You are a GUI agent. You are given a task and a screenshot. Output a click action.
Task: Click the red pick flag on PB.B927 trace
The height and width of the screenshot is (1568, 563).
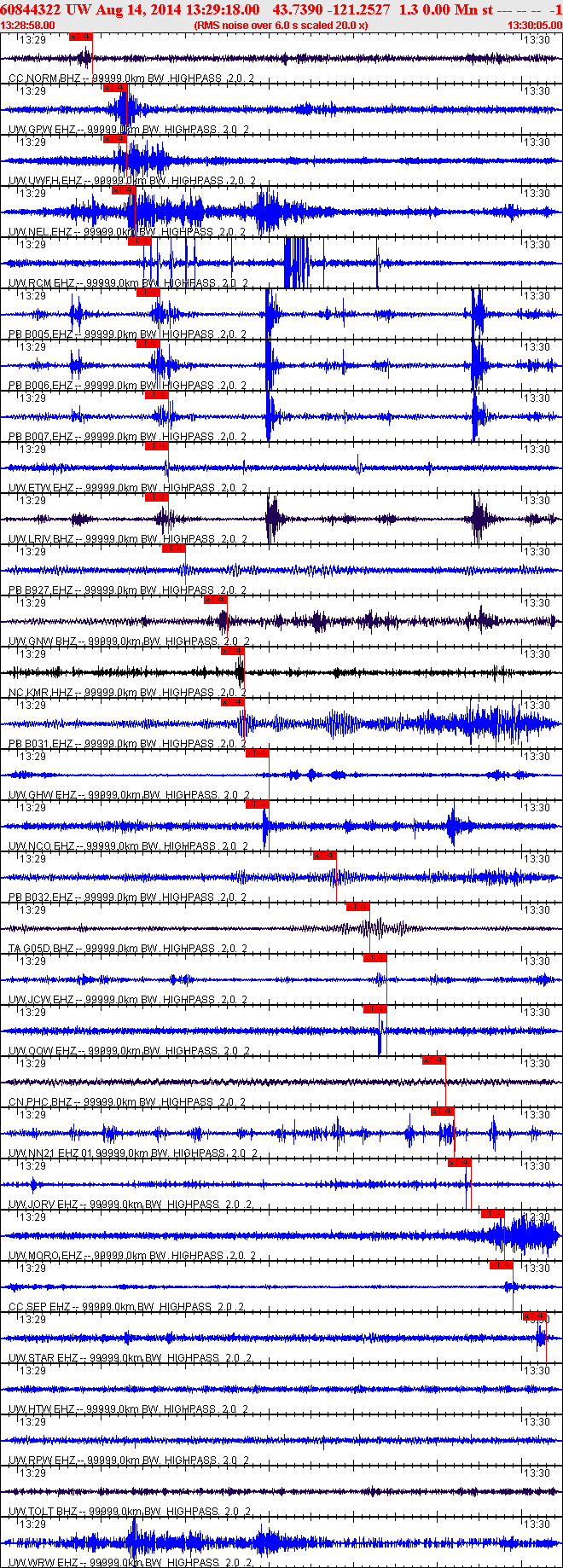click(x=174, y=549)
